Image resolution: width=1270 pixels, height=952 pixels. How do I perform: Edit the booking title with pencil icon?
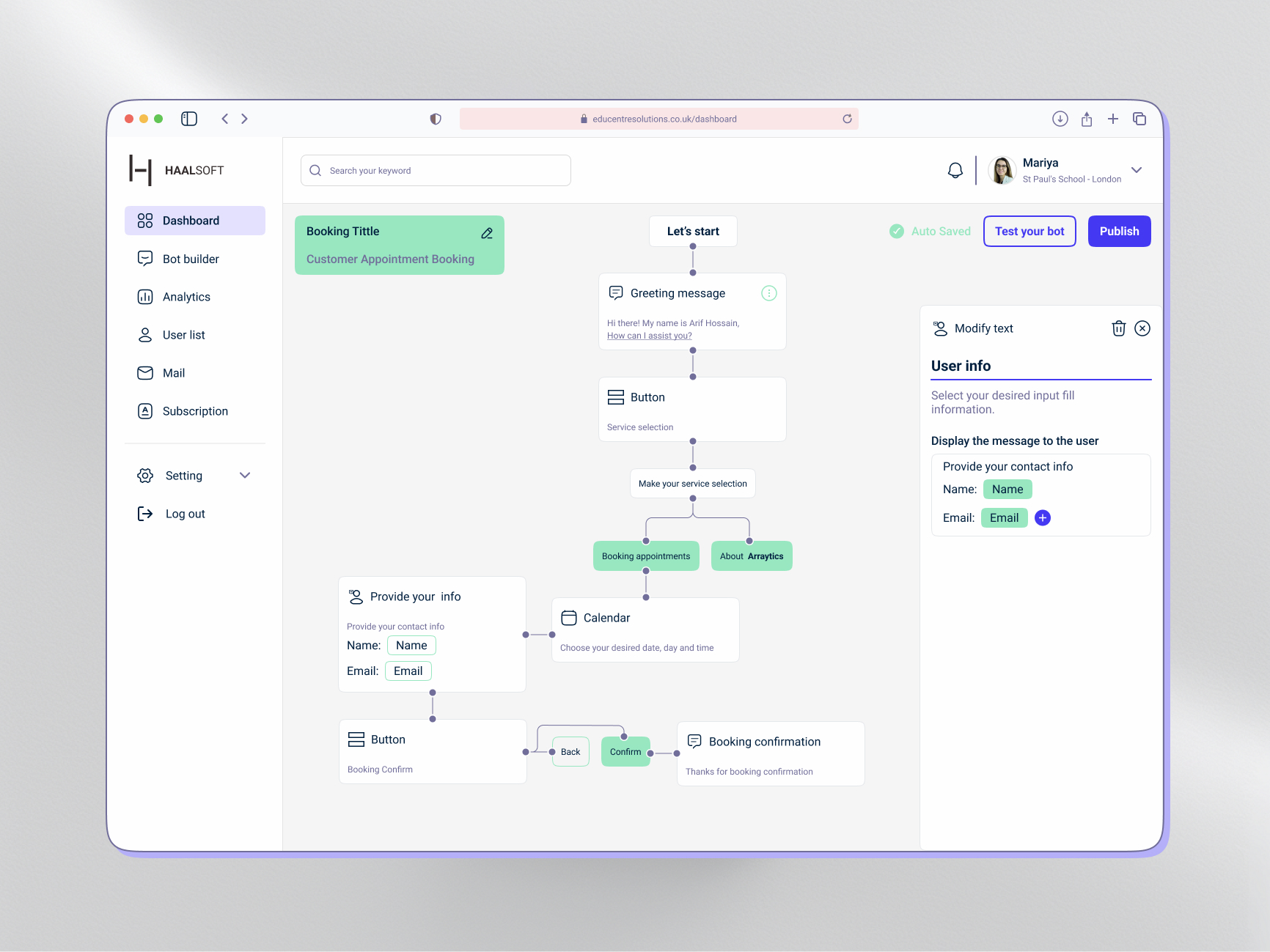pos(487,233)
